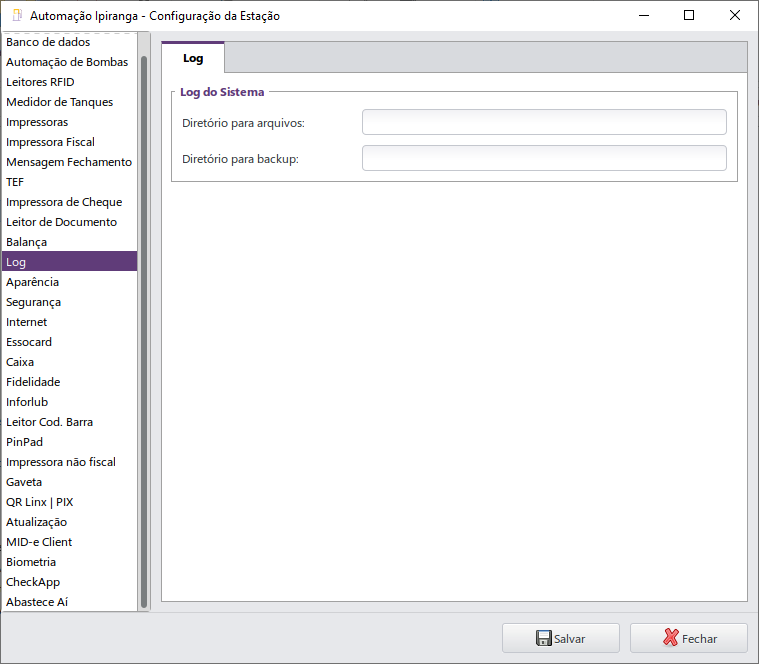Open Aparência settings
The width and height of the screenshot is (759, 664).
point(70,282)
